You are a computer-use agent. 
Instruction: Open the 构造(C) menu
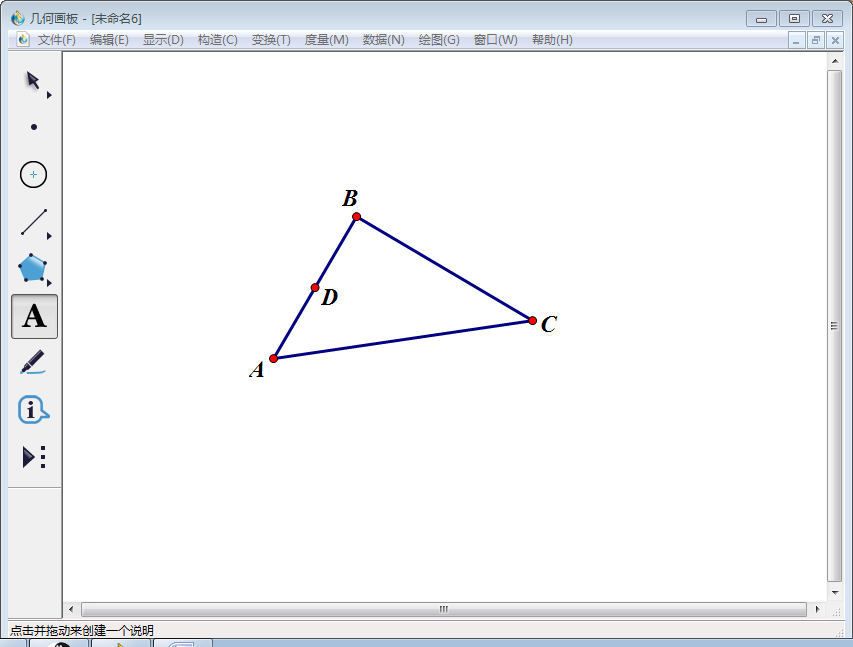point(218,40)
